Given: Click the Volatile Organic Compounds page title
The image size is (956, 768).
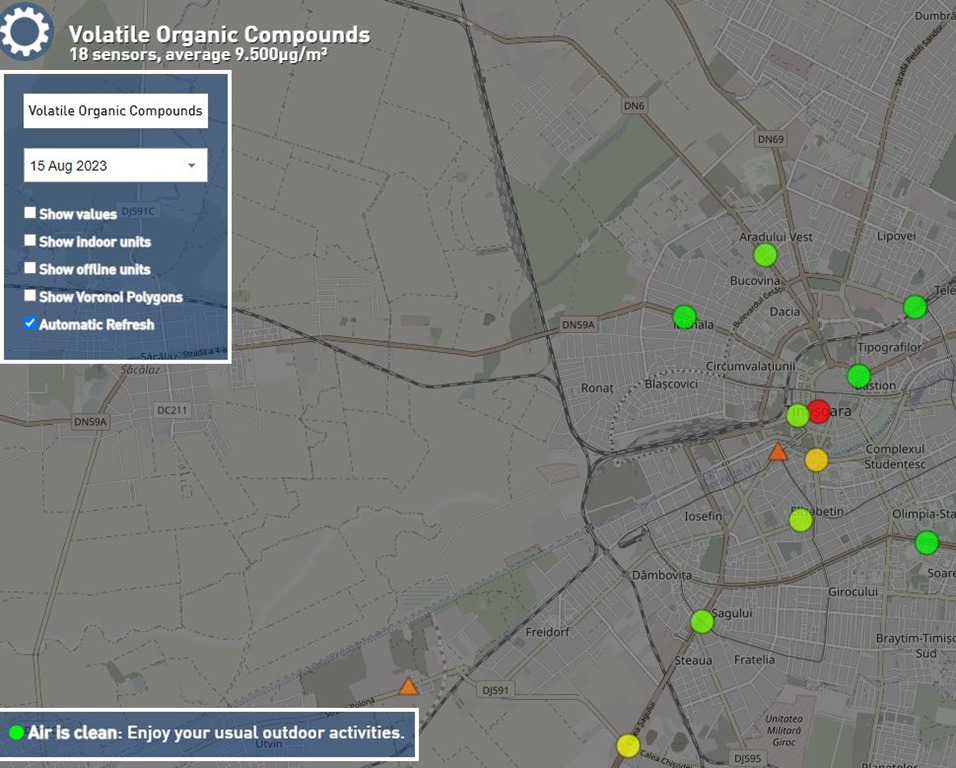Looking at the screenshot, I should coord(219,35).
